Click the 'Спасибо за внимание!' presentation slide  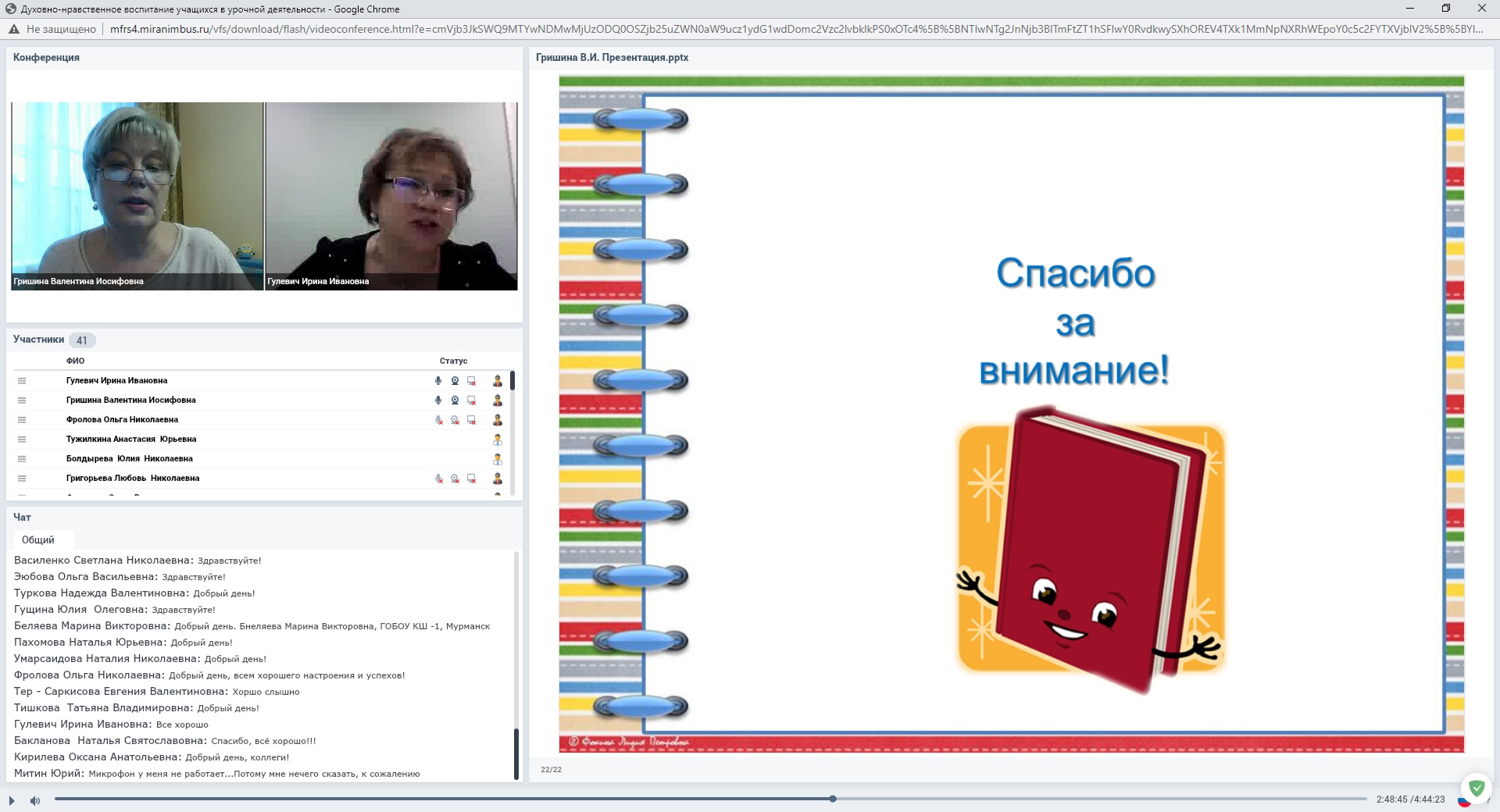[1011, 415]
